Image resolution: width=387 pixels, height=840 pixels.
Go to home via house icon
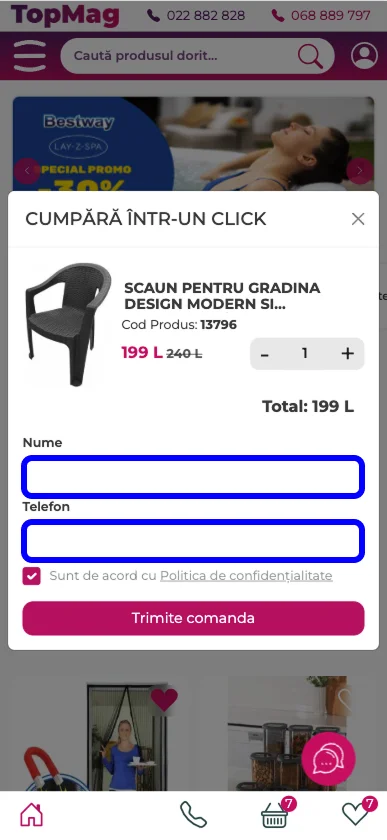(x=31, y=815)
